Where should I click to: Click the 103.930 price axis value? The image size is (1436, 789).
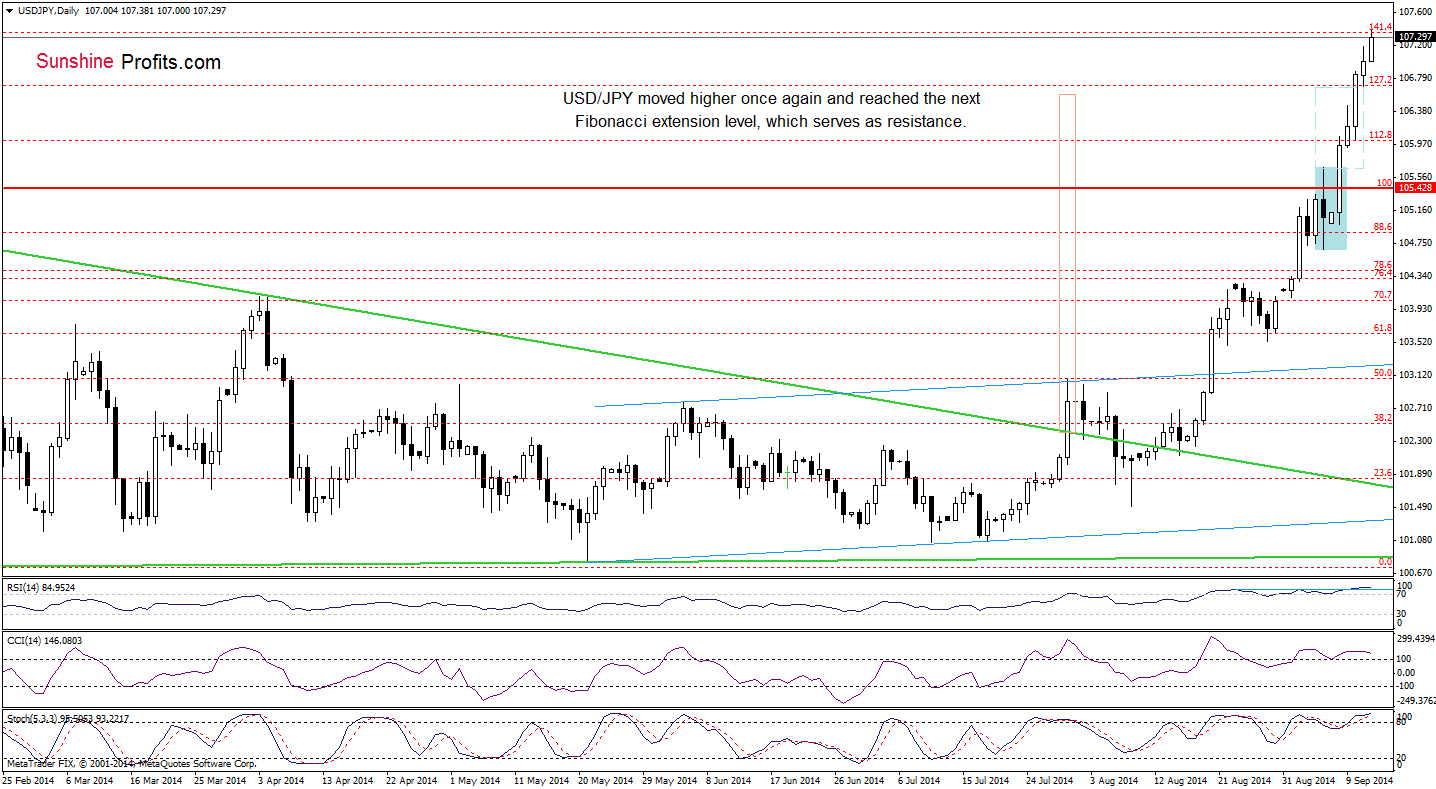coord(1416,308)
